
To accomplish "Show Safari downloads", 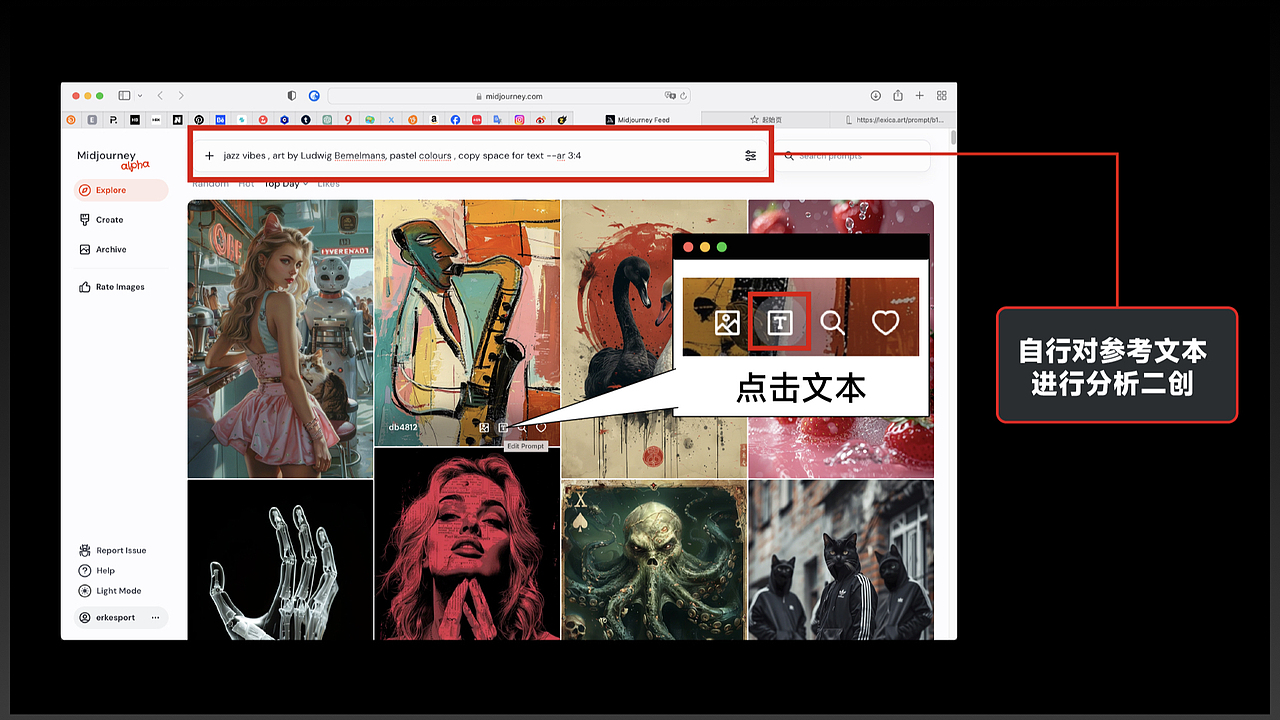I will coord(876,95).
